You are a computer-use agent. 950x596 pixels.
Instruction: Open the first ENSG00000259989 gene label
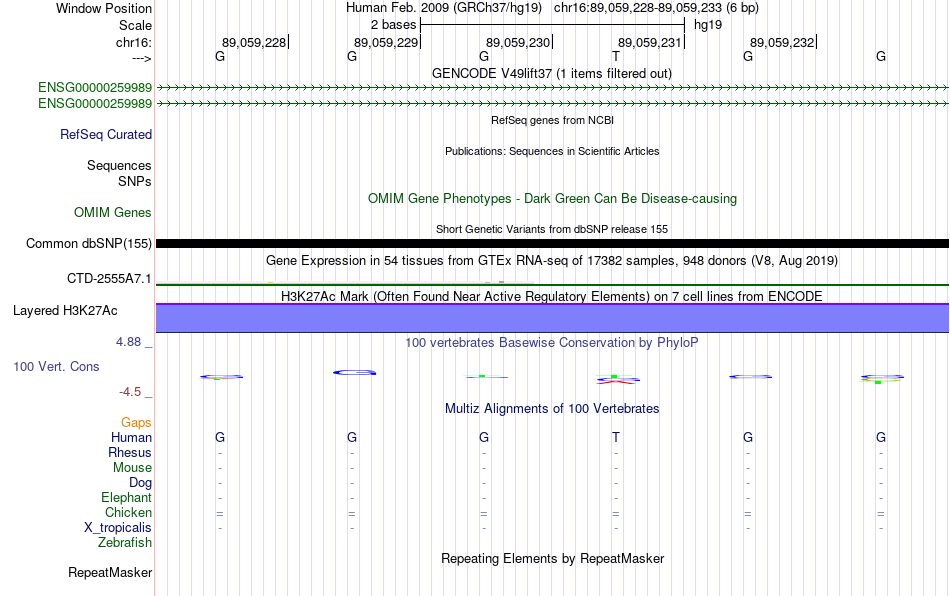pyautogui.click(x=95, y=87)
